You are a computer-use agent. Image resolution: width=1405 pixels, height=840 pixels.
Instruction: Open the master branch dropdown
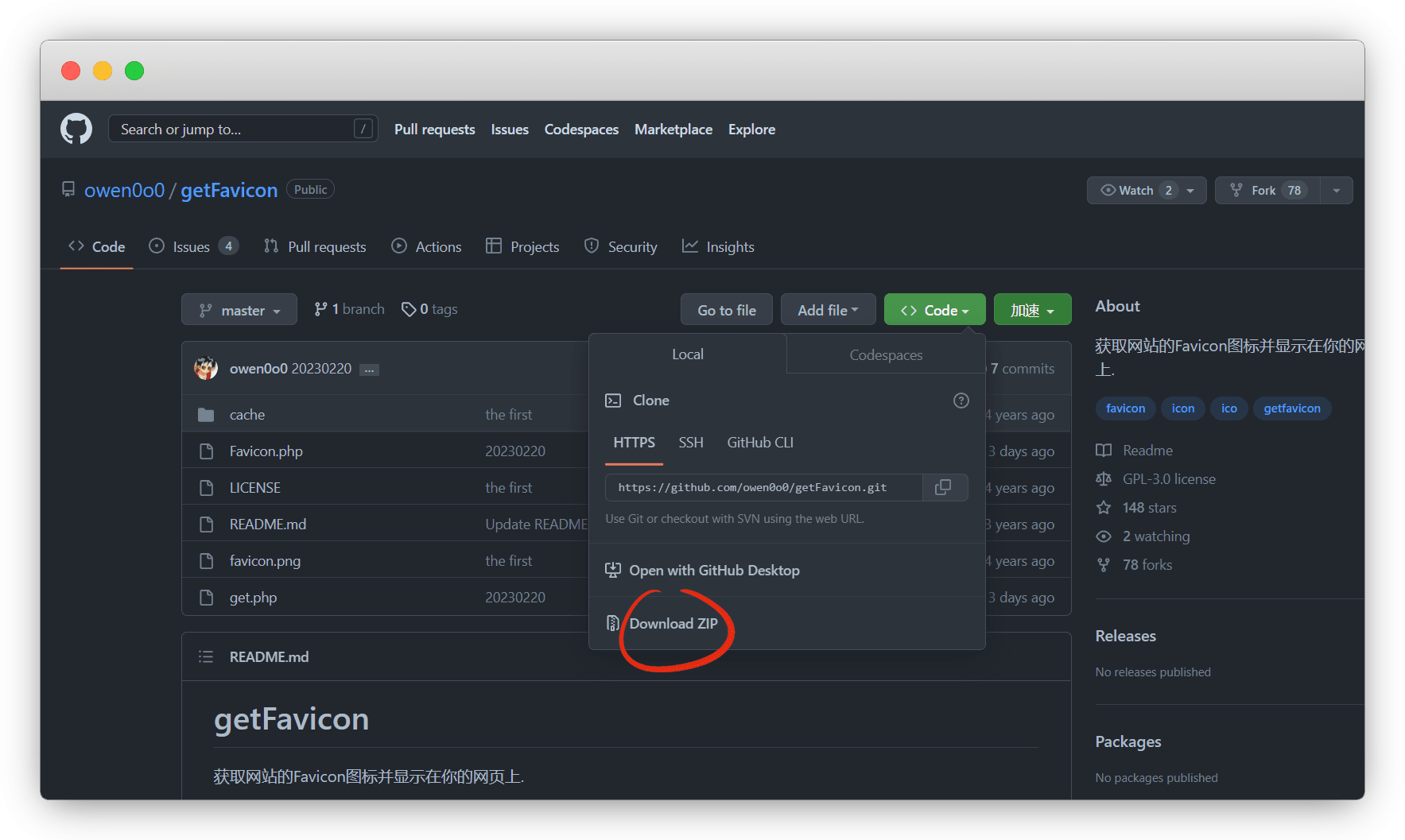pyautogui.click(x=239, y=310)
